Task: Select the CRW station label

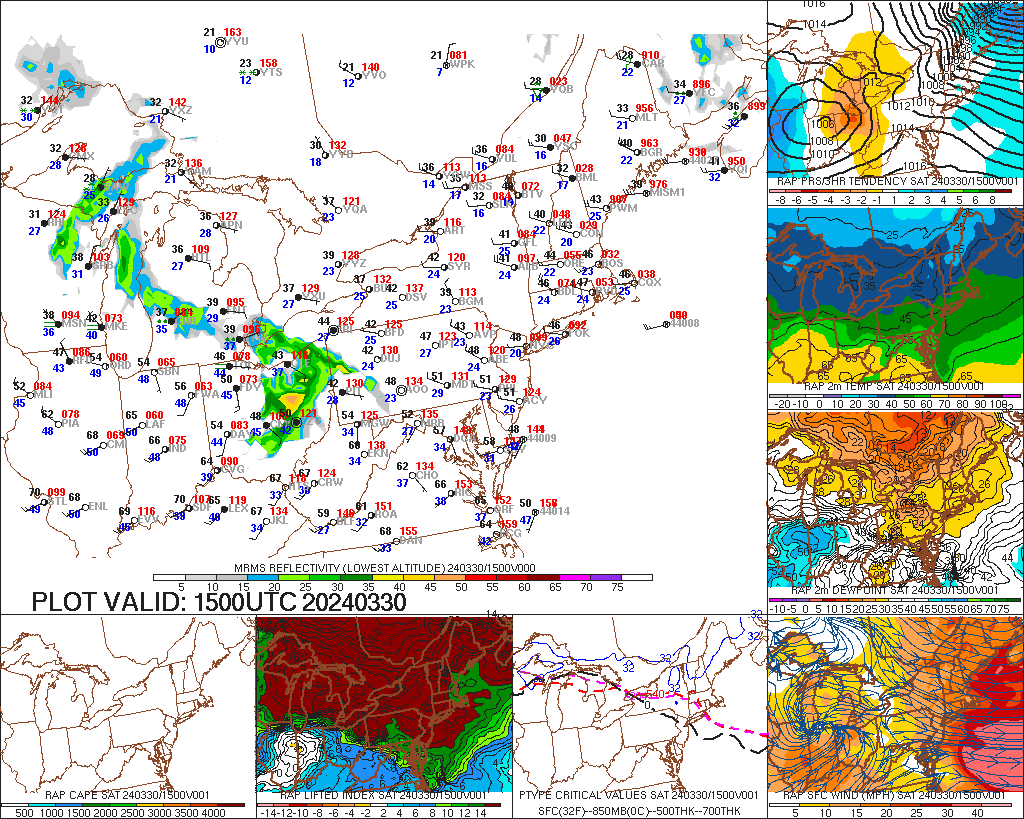Action: coord(330,483)
